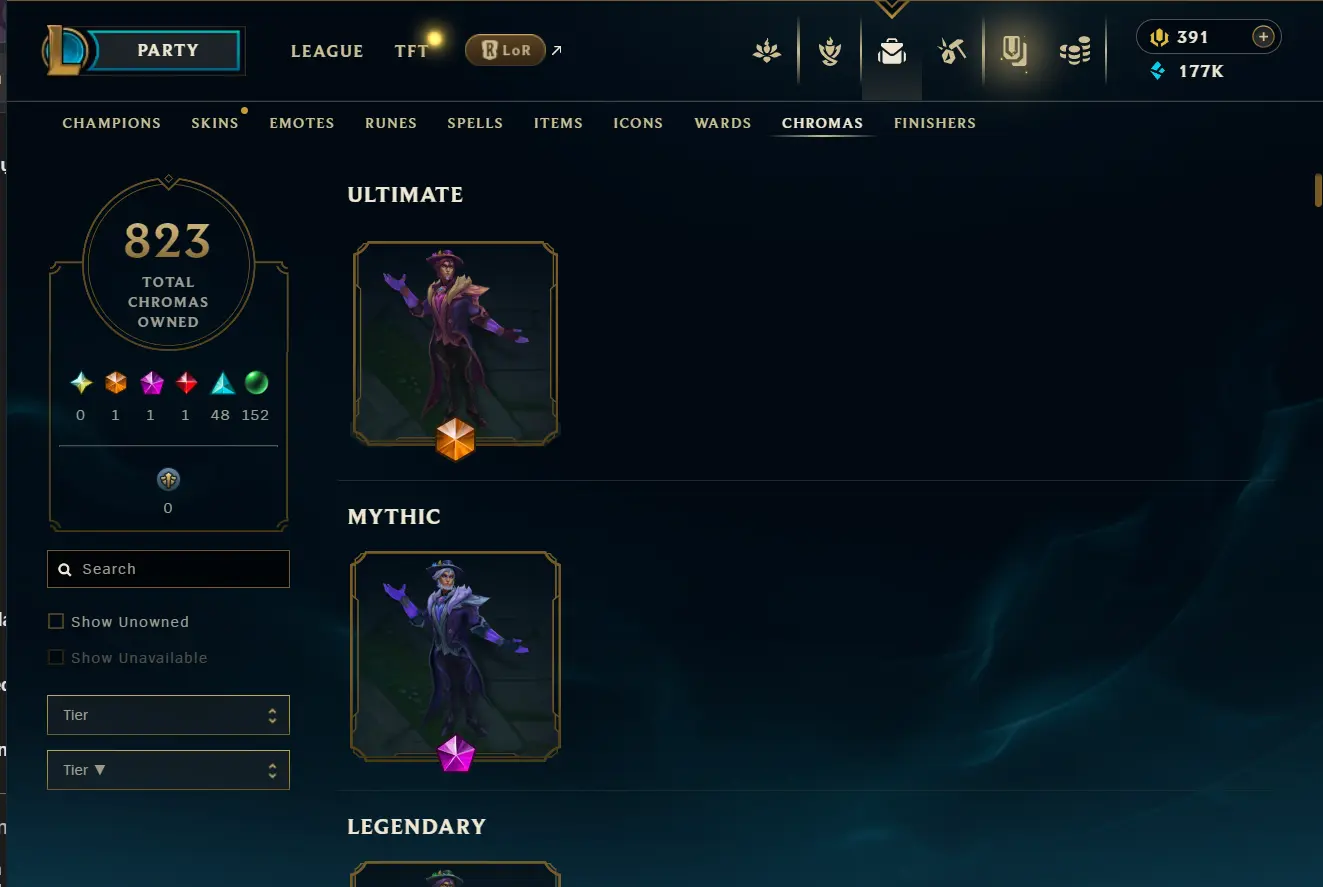Switch to the Finishers tab
1323x887 pixels.
(x=935, y=123)
